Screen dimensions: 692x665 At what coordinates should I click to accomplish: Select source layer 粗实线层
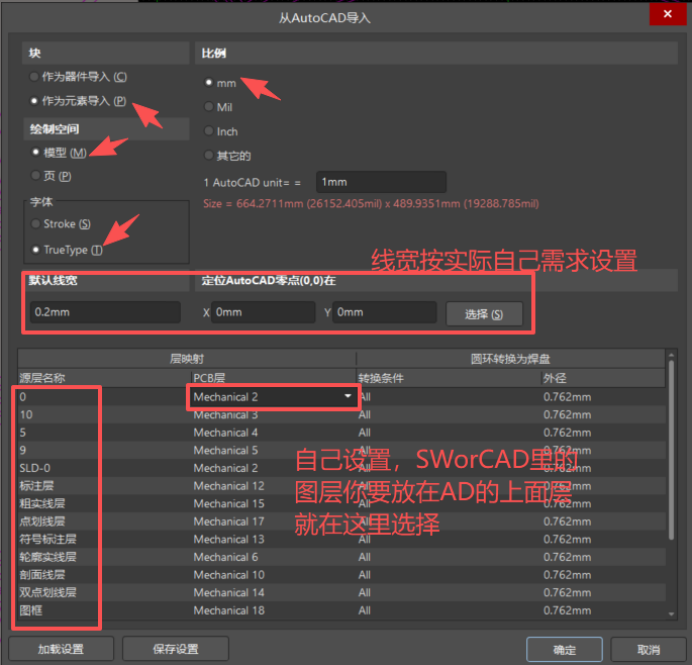(42, 503)
